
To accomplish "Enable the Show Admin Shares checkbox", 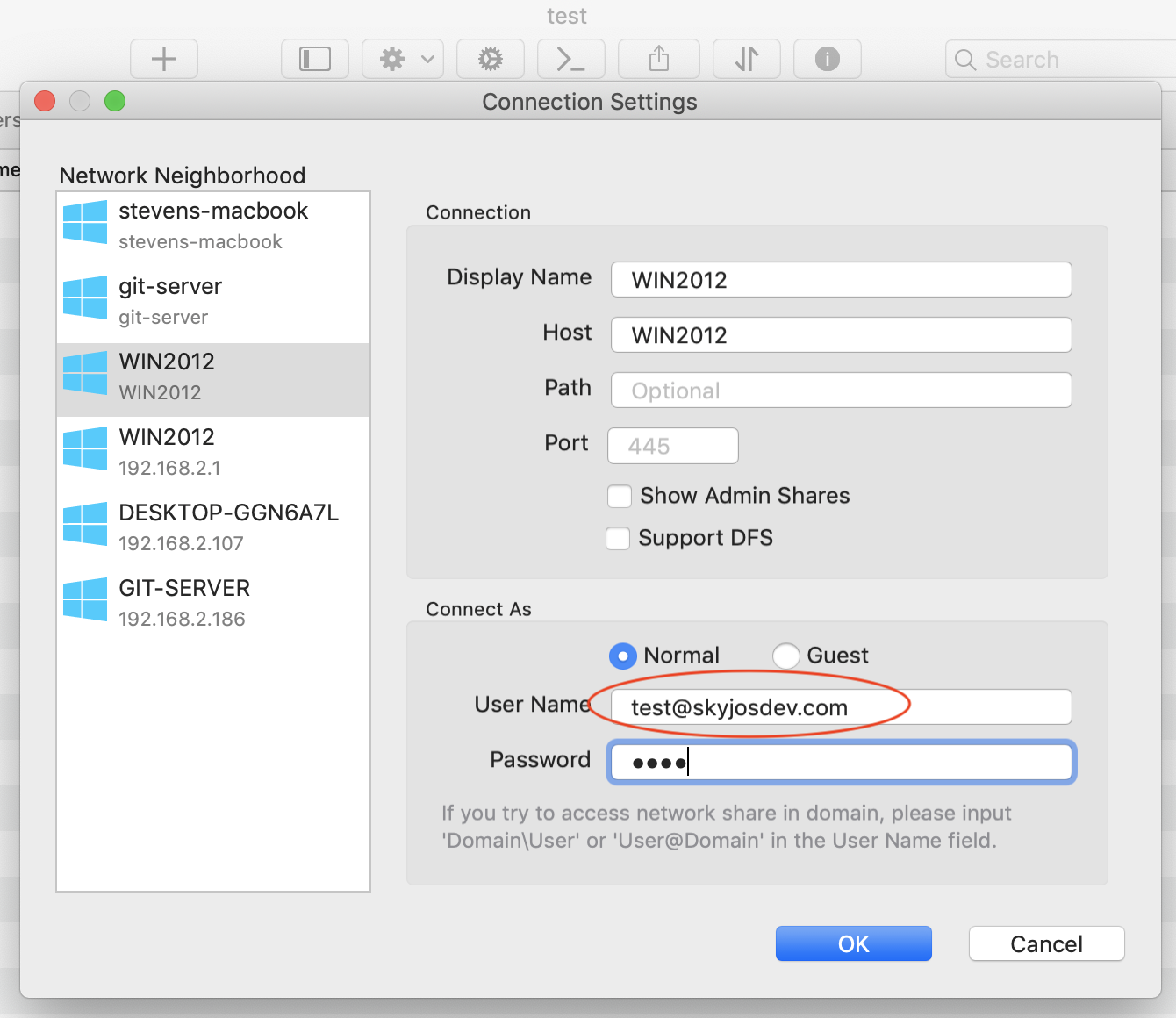I will (x=620, y=497).
